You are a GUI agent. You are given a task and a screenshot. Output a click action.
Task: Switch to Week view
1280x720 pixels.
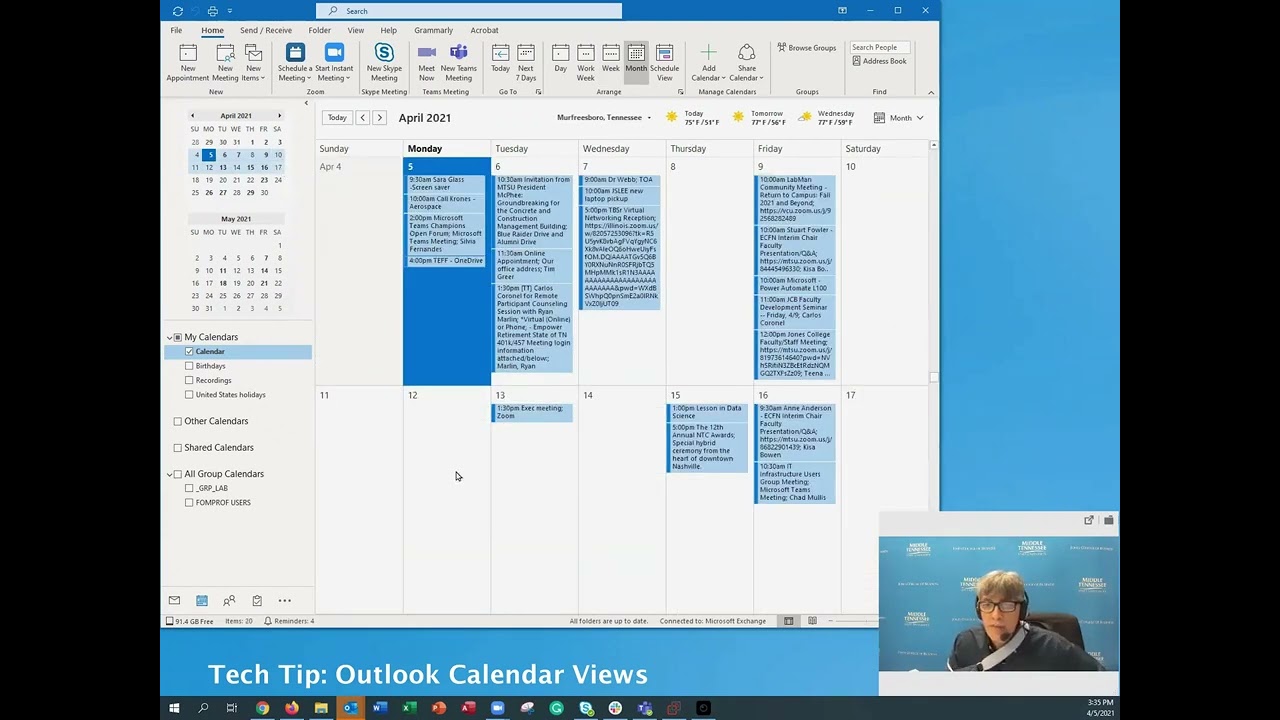coord(610,58)
